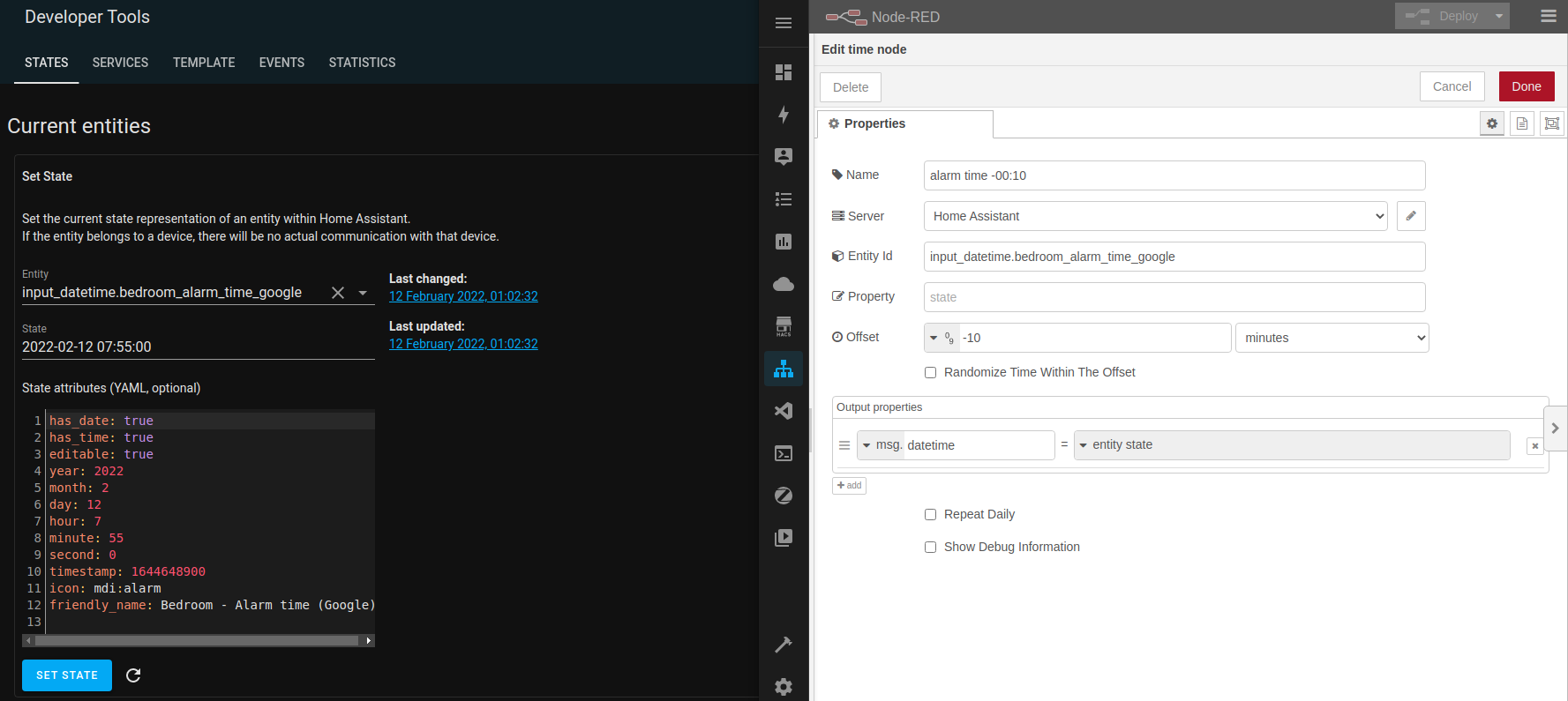Open node description document icon

[x=1522, y=123]
